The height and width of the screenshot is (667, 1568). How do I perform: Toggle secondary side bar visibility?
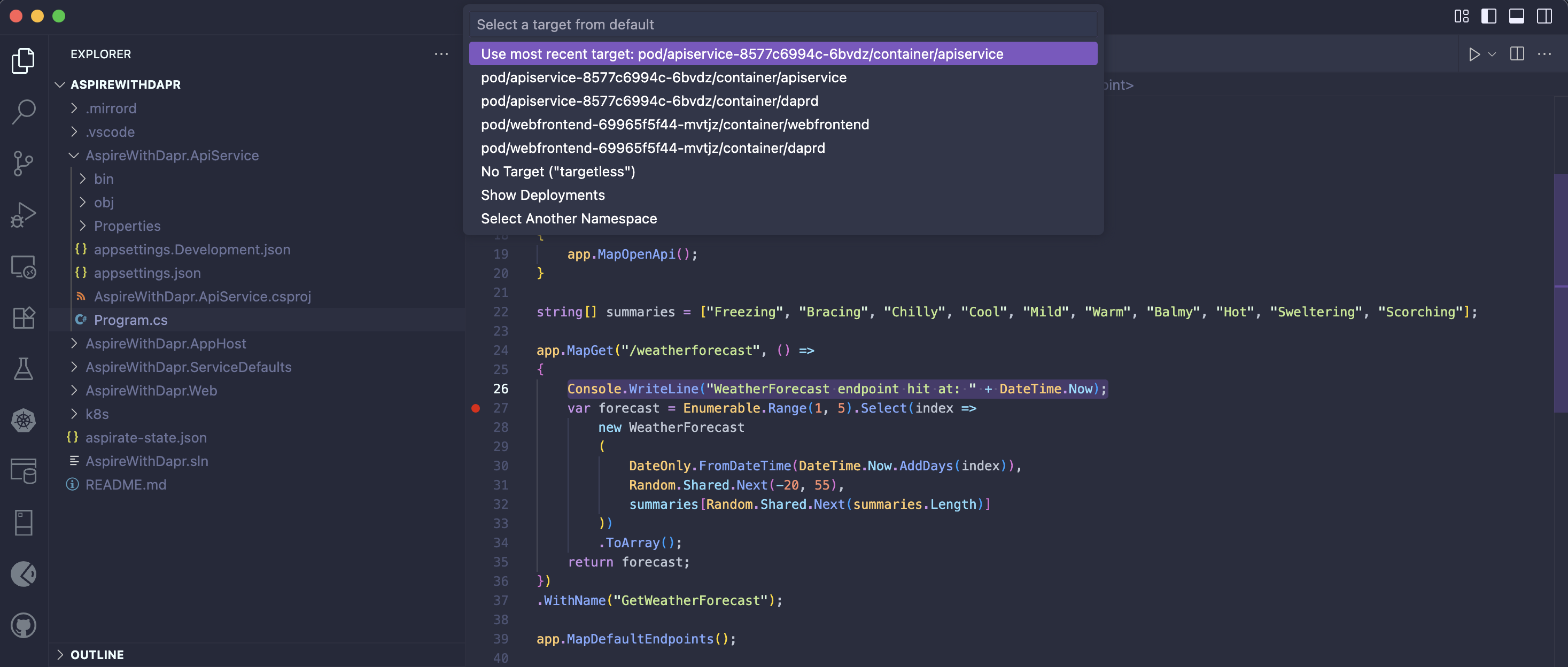[1543, 17]
